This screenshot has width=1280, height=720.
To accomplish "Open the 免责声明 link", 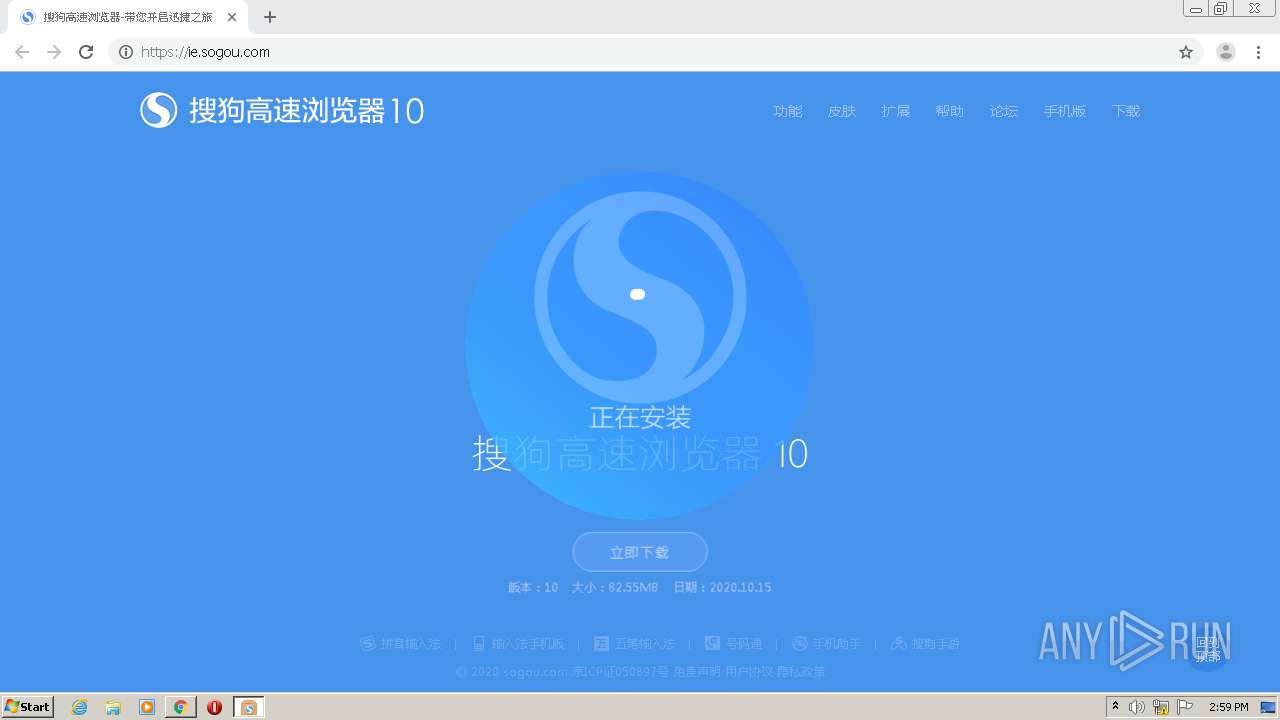I will click(x=697, y=672).
